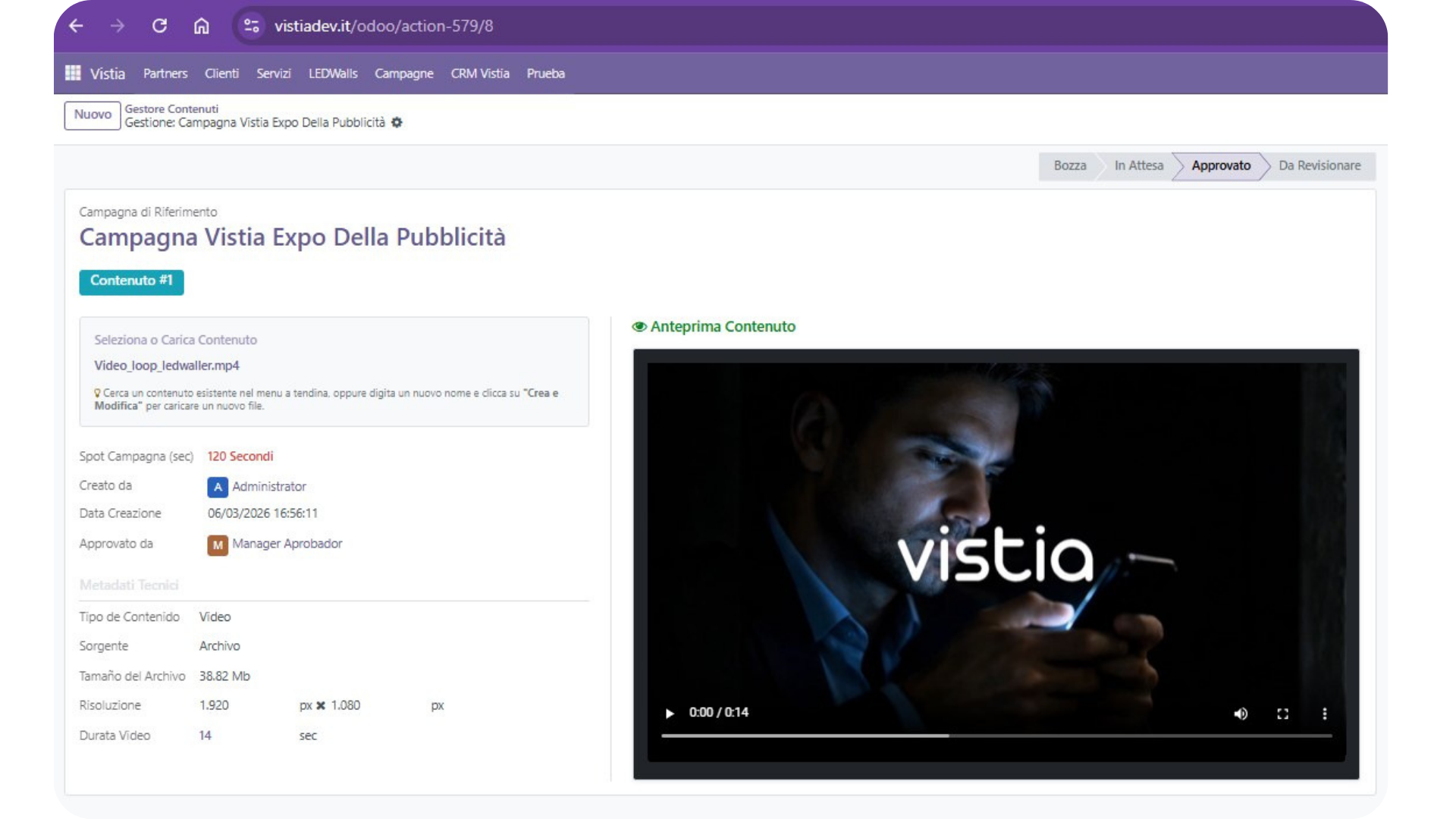The image size is (1456, 819).
Task: Set status to Da Revisionare
Action: [1319, 165]
